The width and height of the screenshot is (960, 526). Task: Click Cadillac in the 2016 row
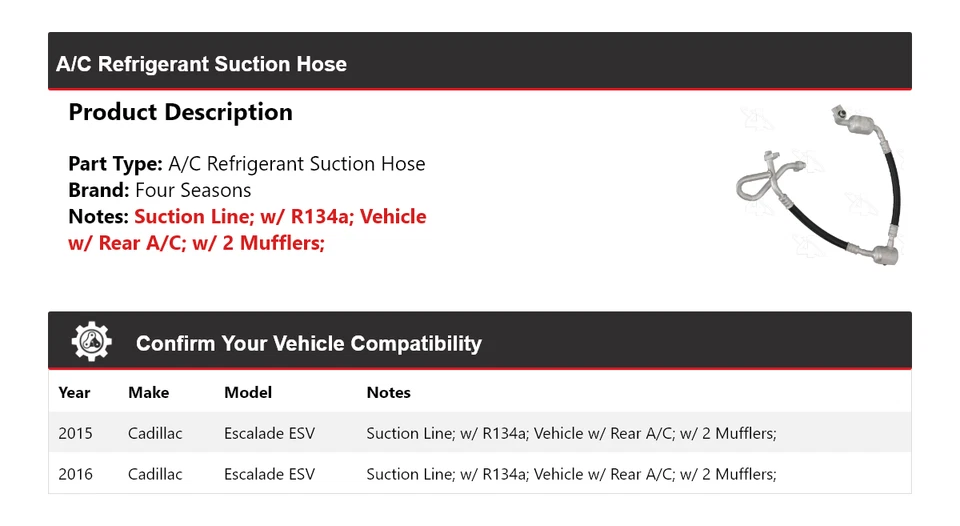coord(155,474)
